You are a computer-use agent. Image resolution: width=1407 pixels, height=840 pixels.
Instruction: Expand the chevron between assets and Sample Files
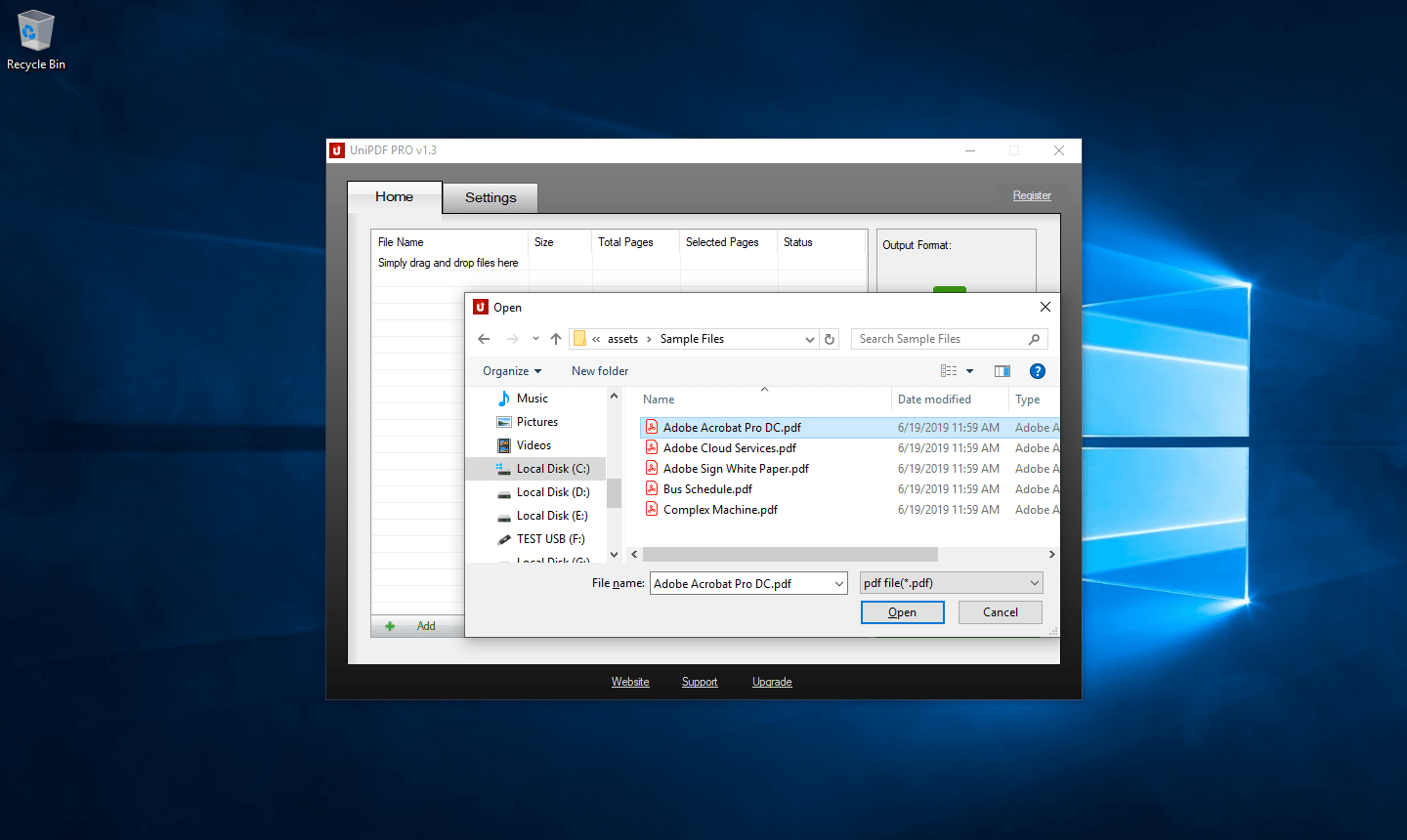click(649, 339)
